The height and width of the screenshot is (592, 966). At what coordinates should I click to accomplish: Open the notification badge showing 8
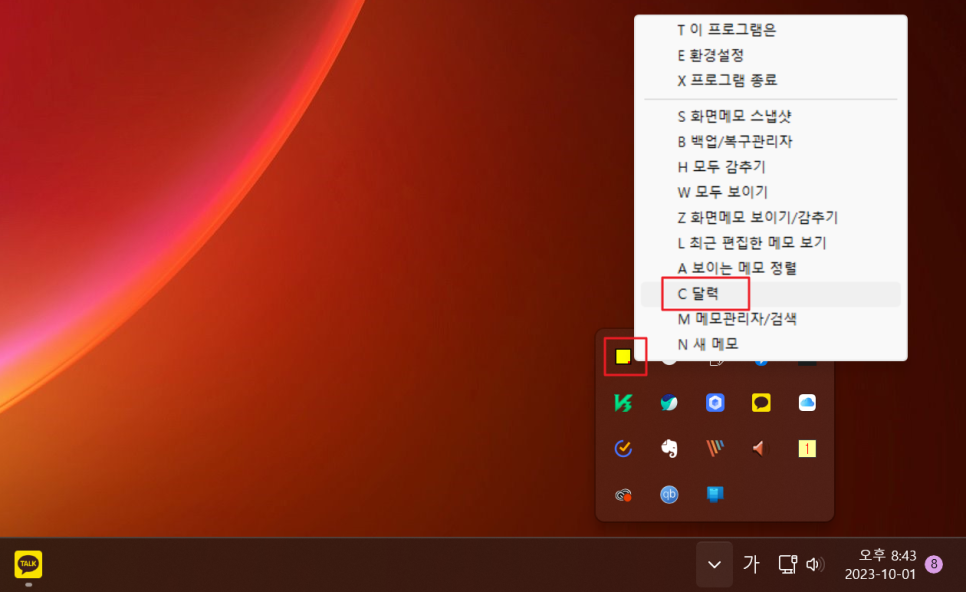[933, 564]
